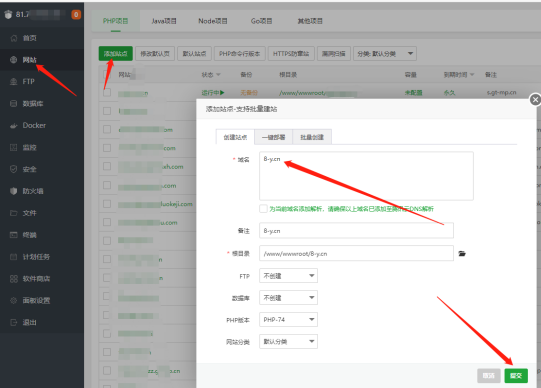This screenshot has width=541, height=388.
Task: Click the 修改默认页 button
Action: click(155, 53)
